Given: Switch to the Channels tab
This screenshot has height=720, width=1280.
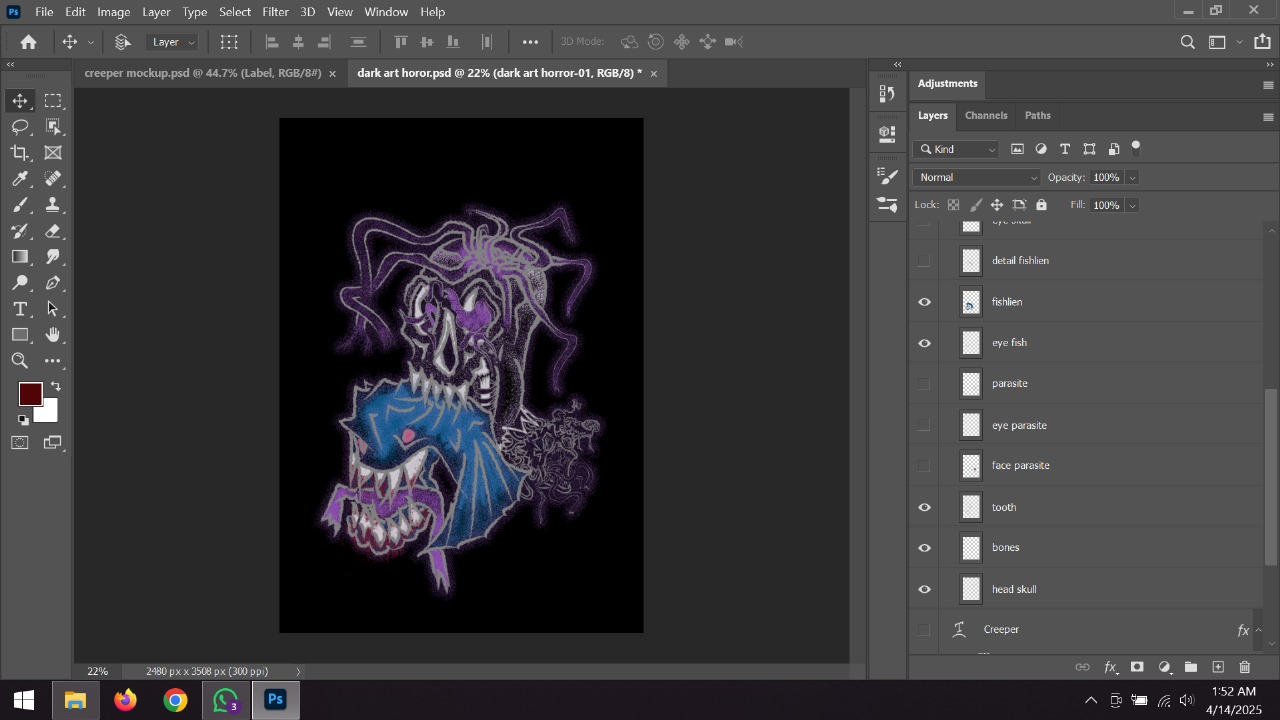Looking at the screenshot, I should pos(985,115).
